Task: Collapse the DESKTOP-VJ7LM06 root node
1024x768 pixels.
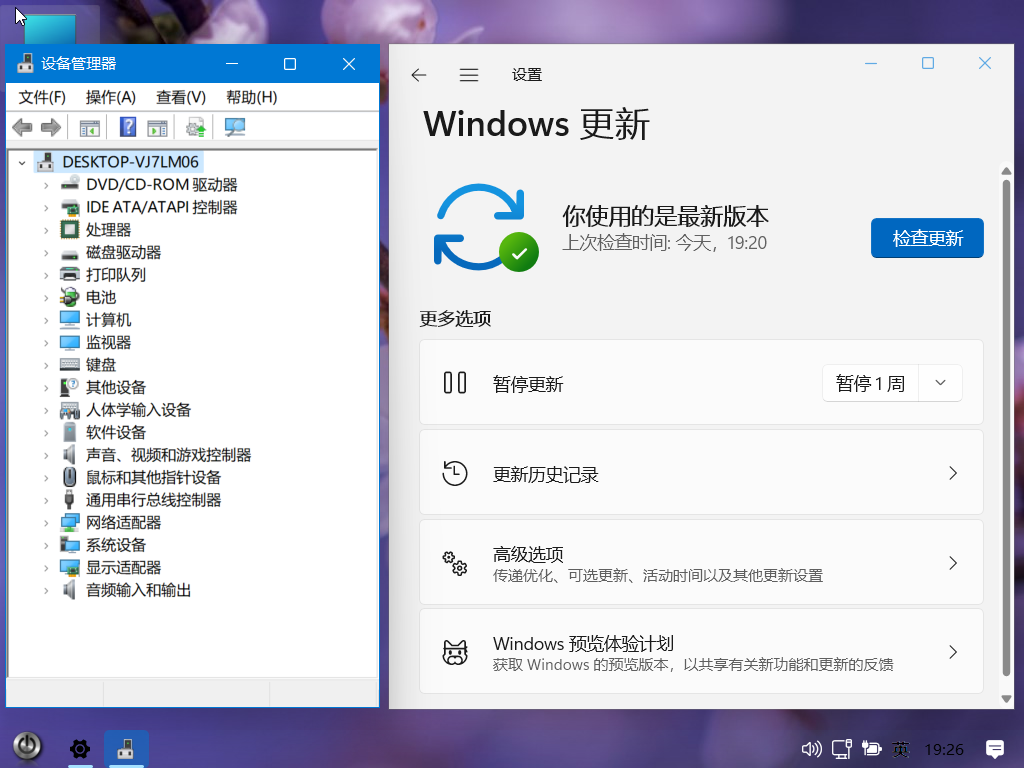Action: click(22, 162)
